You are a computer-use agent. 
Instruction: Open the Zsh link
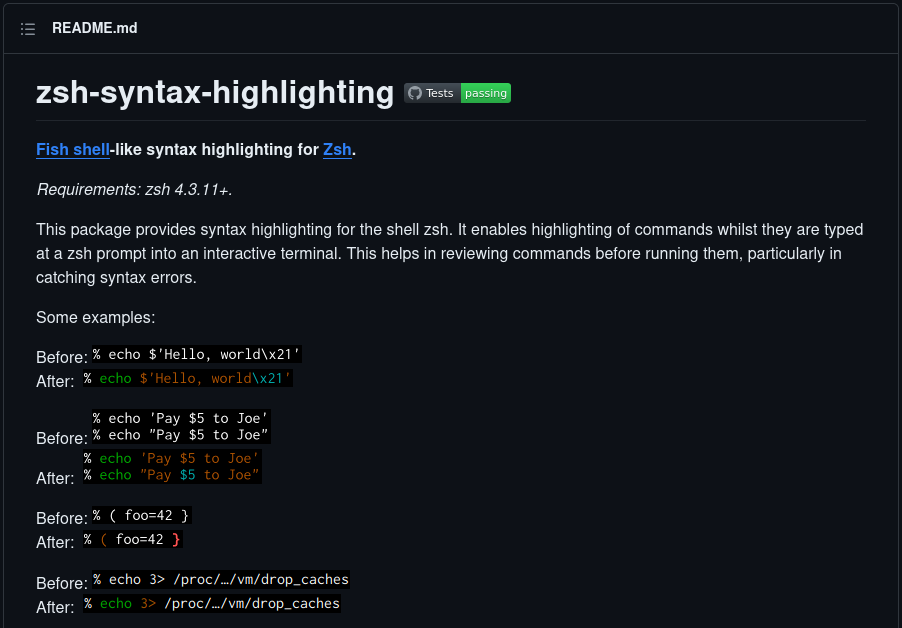pyautogui.click(x=337, y=150)
